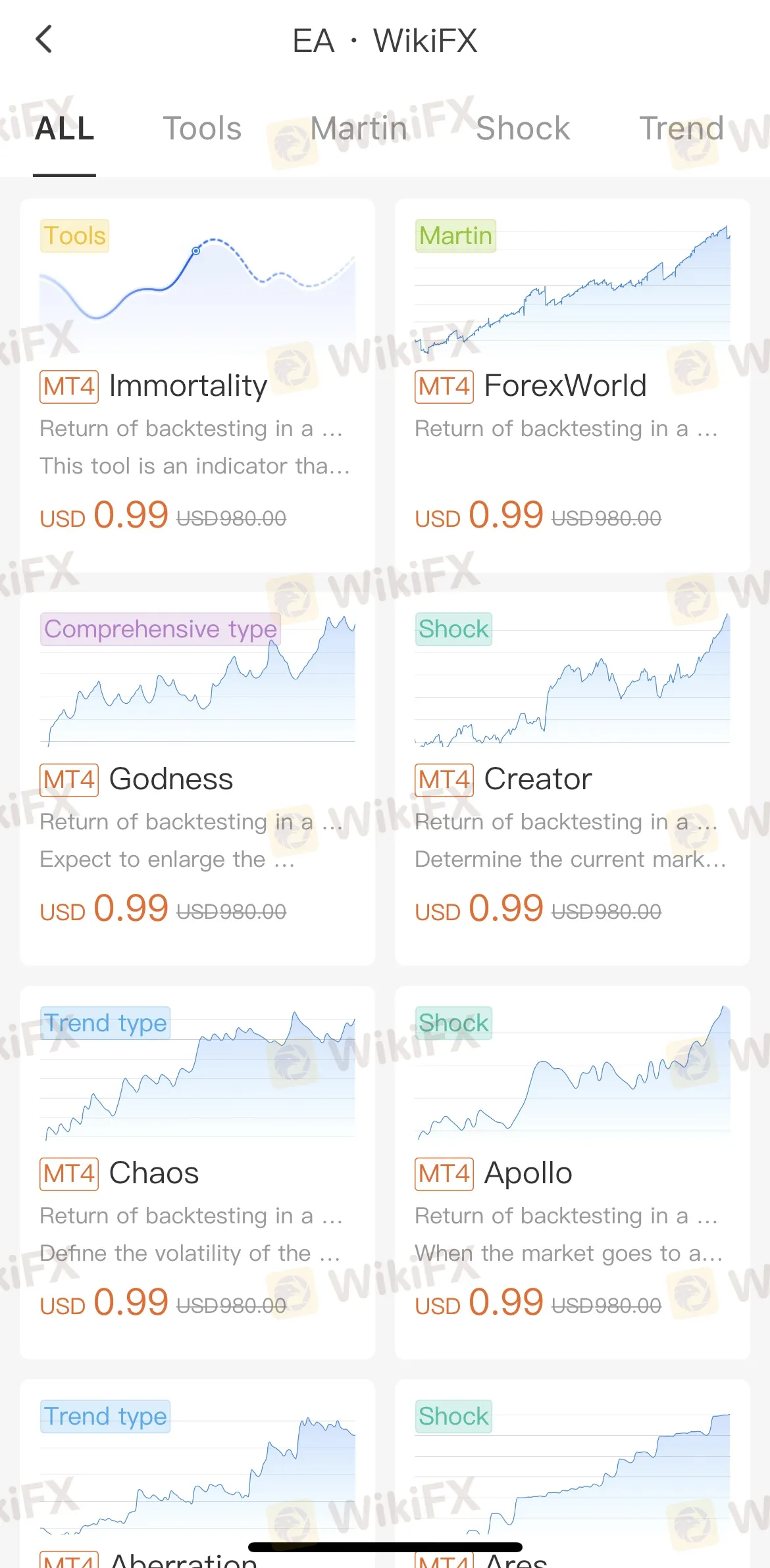
Task: Click the MT4 badge beside Apollo
Action: tap(444, 1174)
